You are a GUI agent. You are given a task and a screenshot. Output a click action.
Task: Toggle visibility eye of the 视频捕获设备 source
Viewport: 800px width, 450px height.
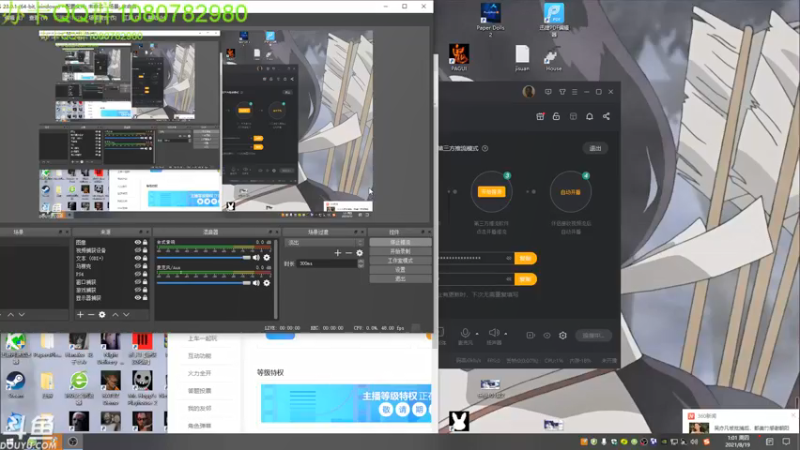click(137, 251)
